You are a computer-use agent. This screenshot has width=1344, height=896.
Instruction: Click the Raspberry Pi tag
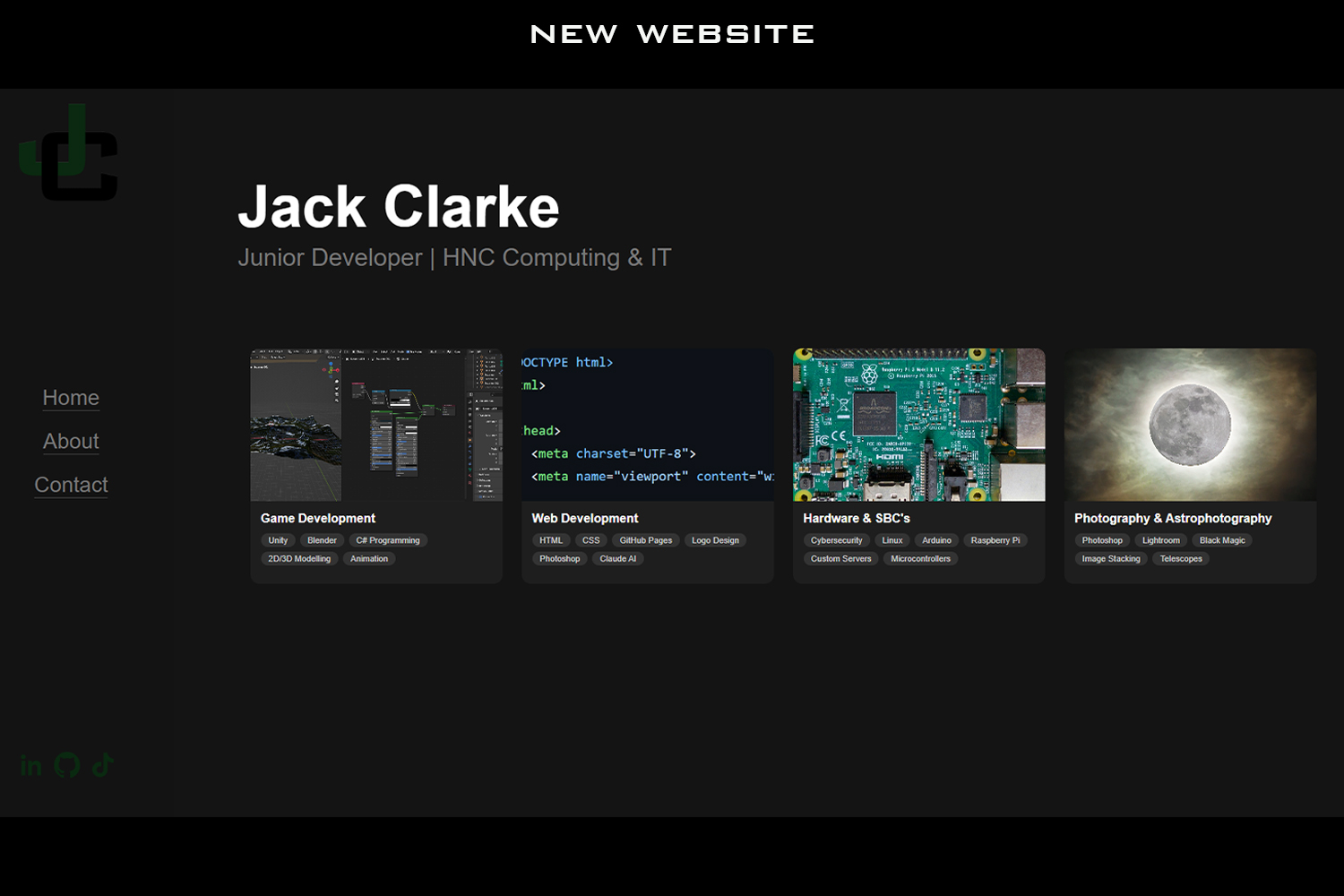tap(995, 540)
